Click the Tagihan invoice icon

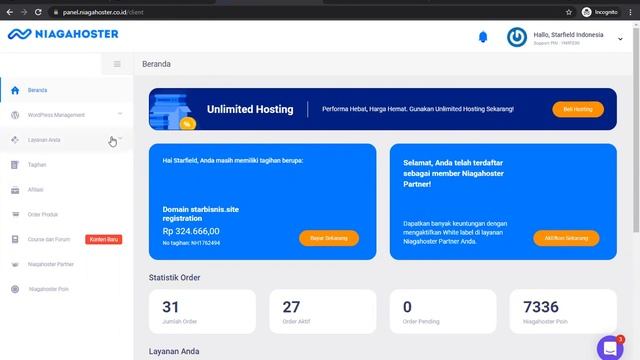(15, 165)
